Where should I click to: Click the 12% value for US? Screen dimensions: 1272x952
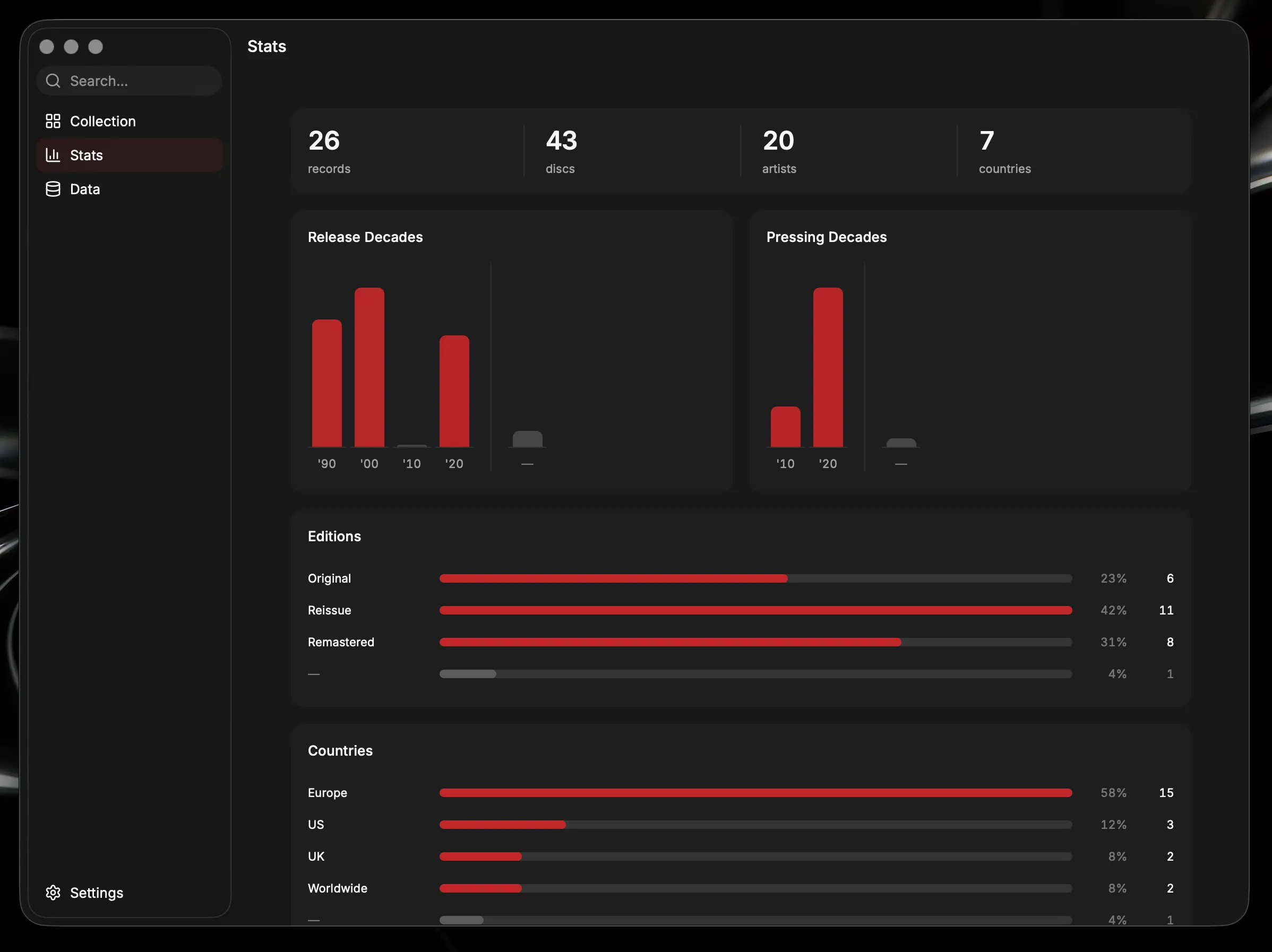pyautogui.click(x=1113, y=825)
